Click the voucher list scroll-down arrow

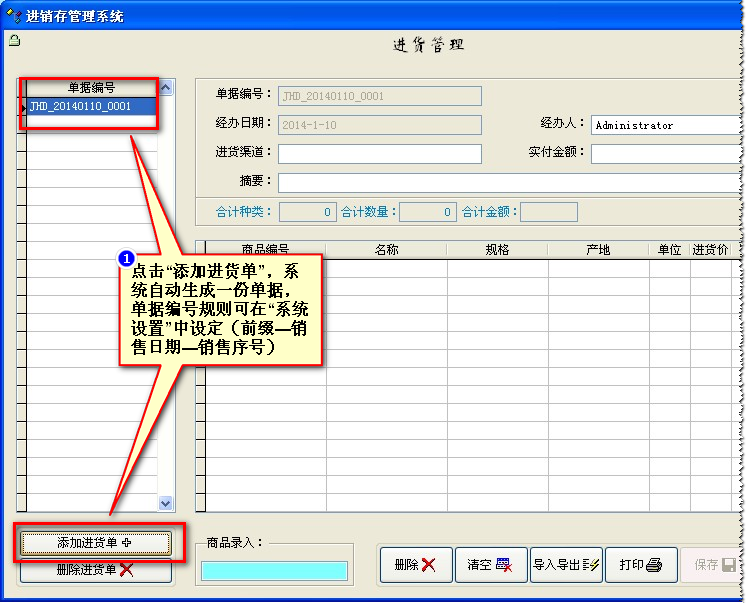click(166, 503)
